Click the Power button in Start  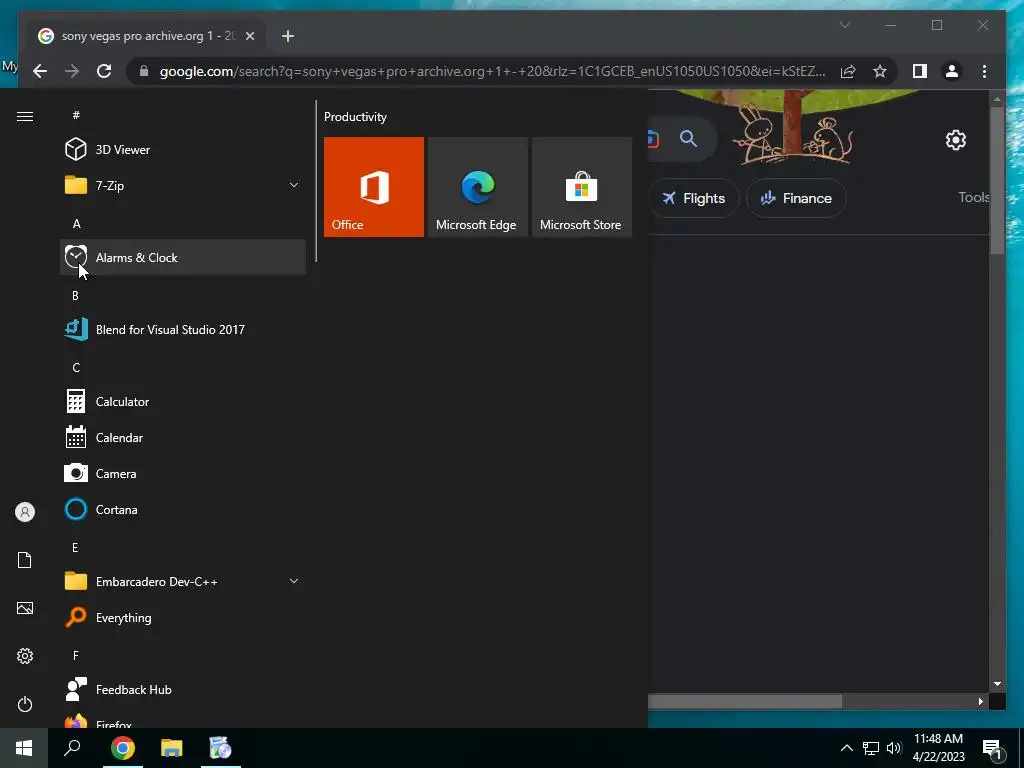tap(25, 704)
